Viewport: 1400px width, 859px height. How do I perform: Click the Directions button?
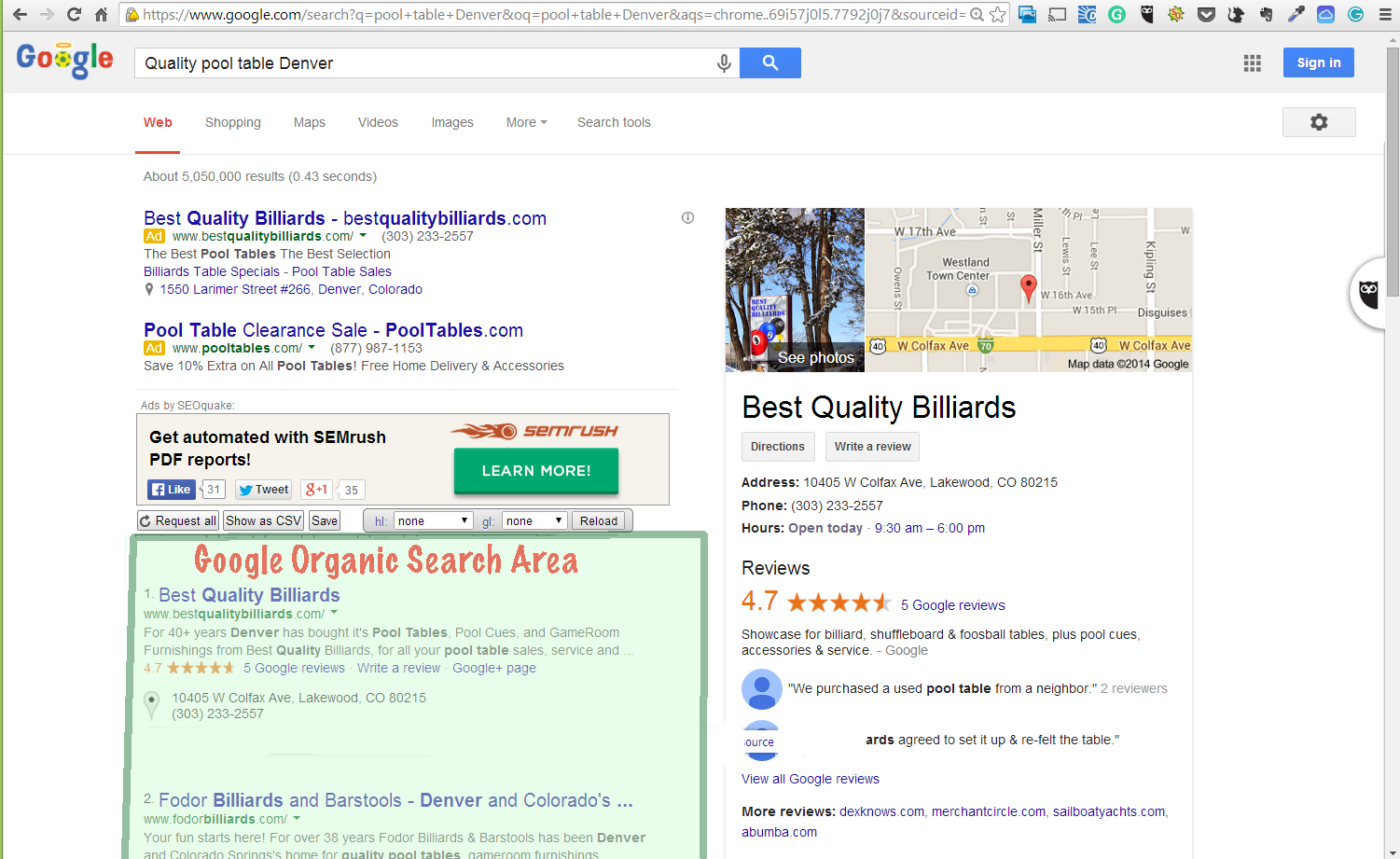(x=778, y=447)
